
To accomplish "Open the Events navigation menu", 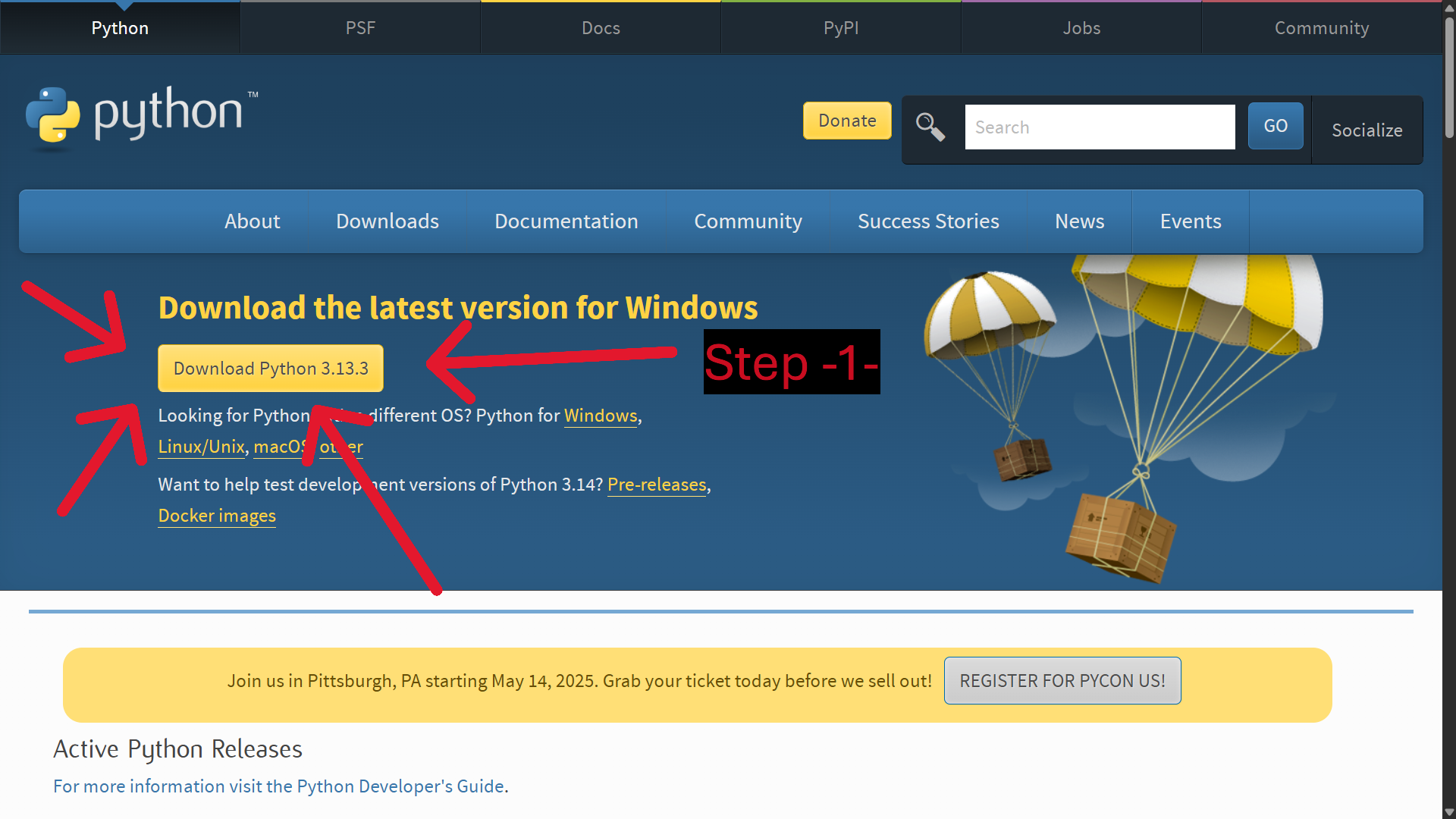I will tap(1191, 221).
